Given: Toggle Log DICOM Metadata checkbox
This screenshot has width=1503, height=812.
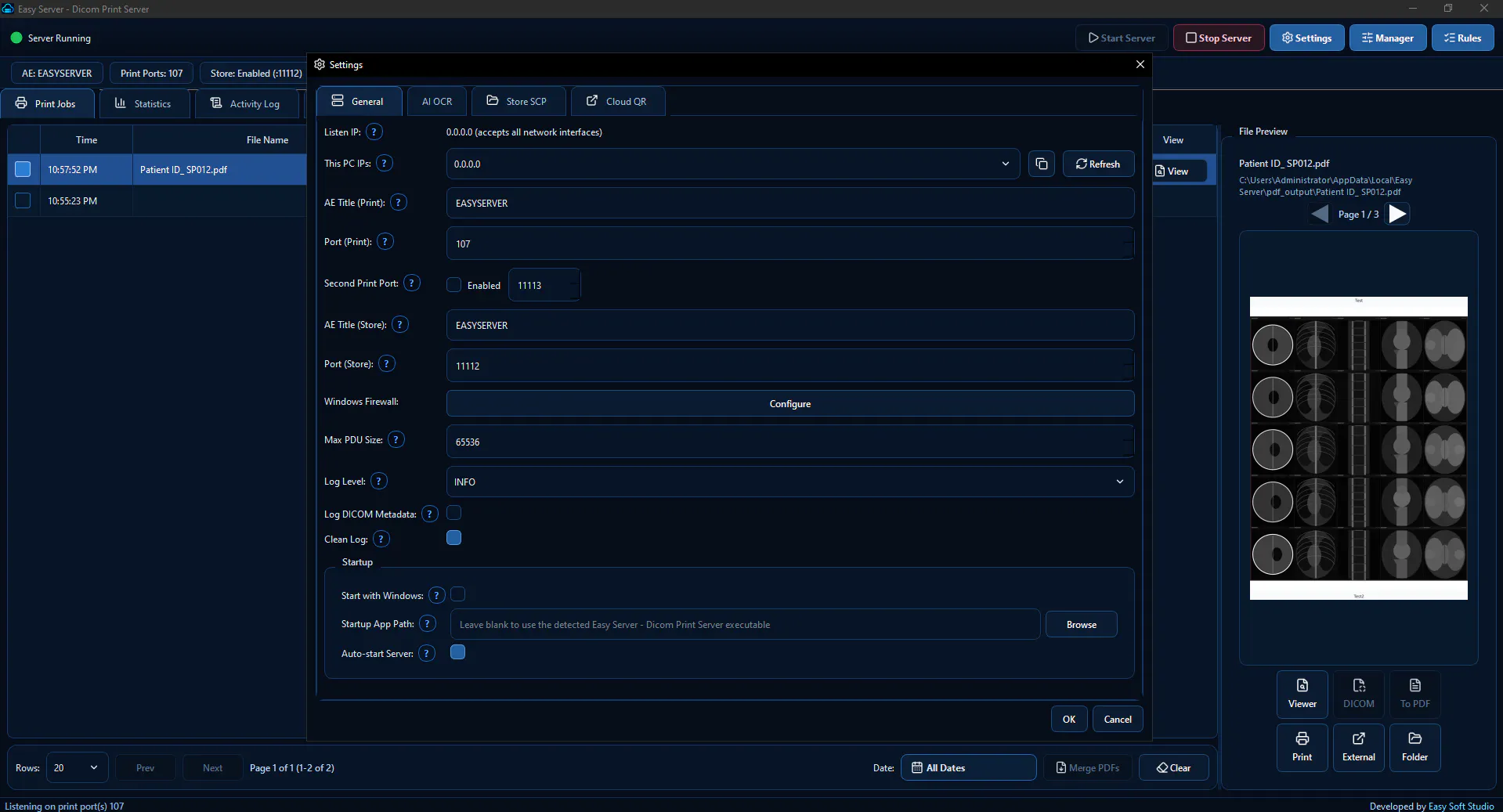Looking at the screenshot, I should pyautogui.click(x=453, y=513).
